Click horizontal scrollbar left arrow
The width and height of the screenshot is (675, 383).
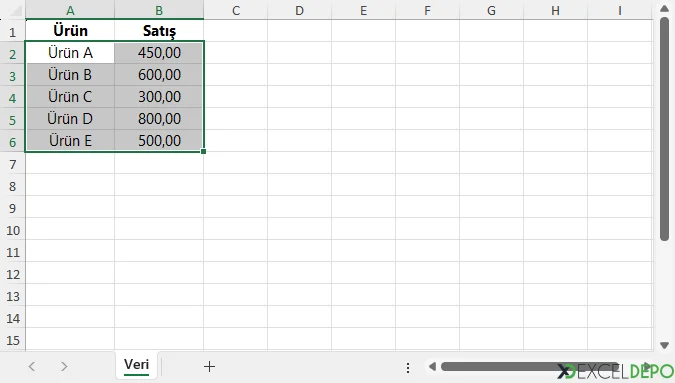(432, 367)
